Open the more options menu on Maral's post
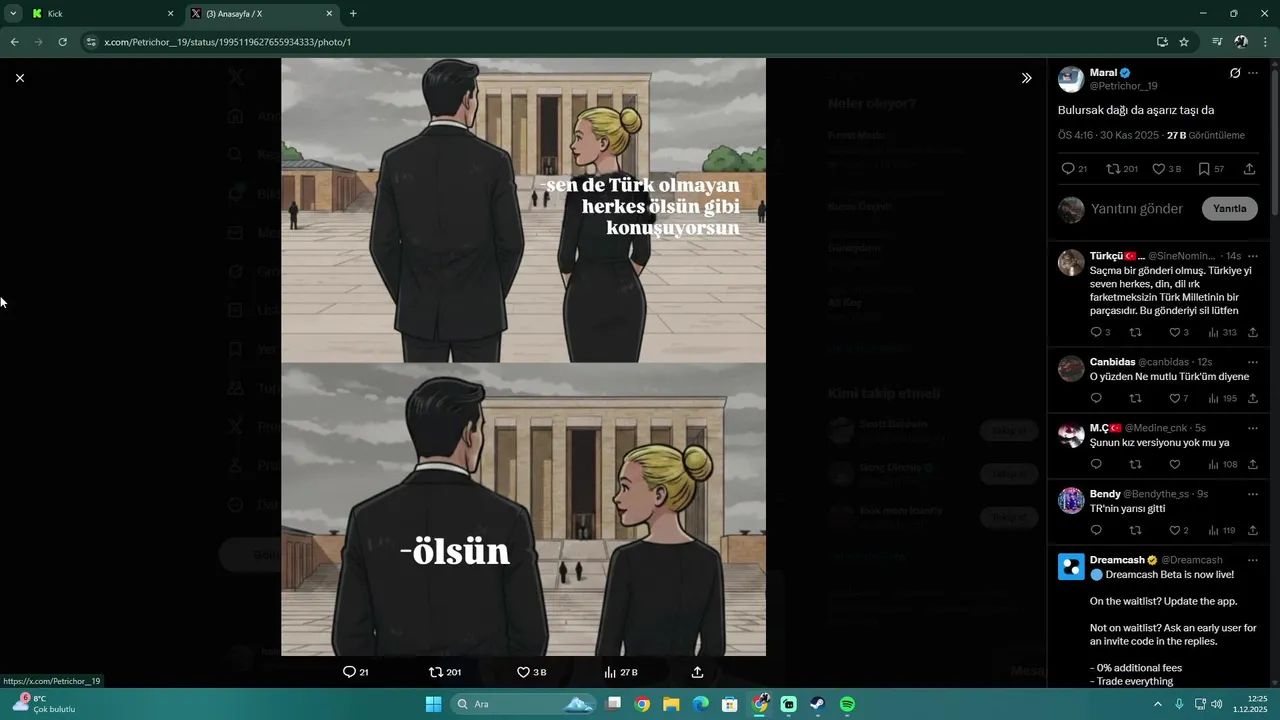Viewport: 1280px width, 720px height. coord(1253,73)
